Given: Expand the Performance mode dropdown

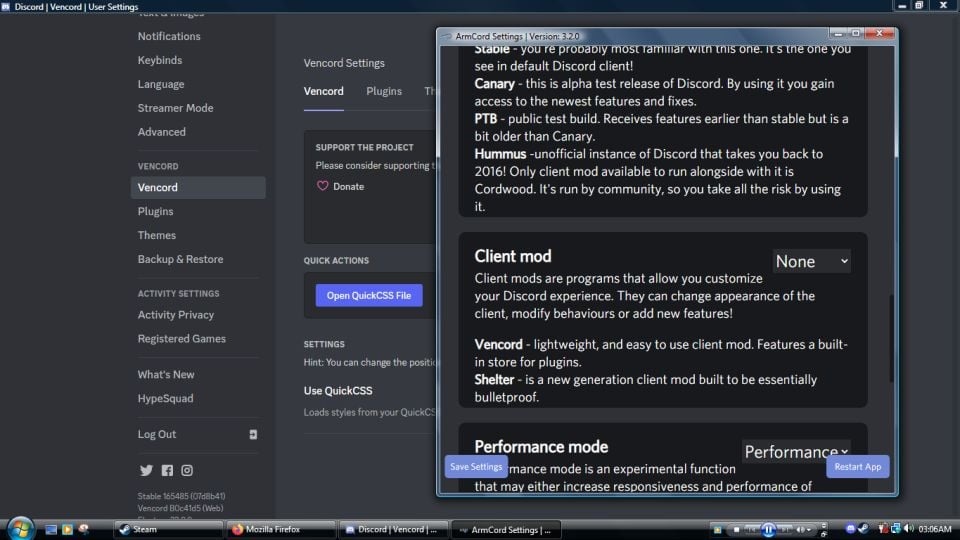Looking at the screenshot, I should 796,452.
